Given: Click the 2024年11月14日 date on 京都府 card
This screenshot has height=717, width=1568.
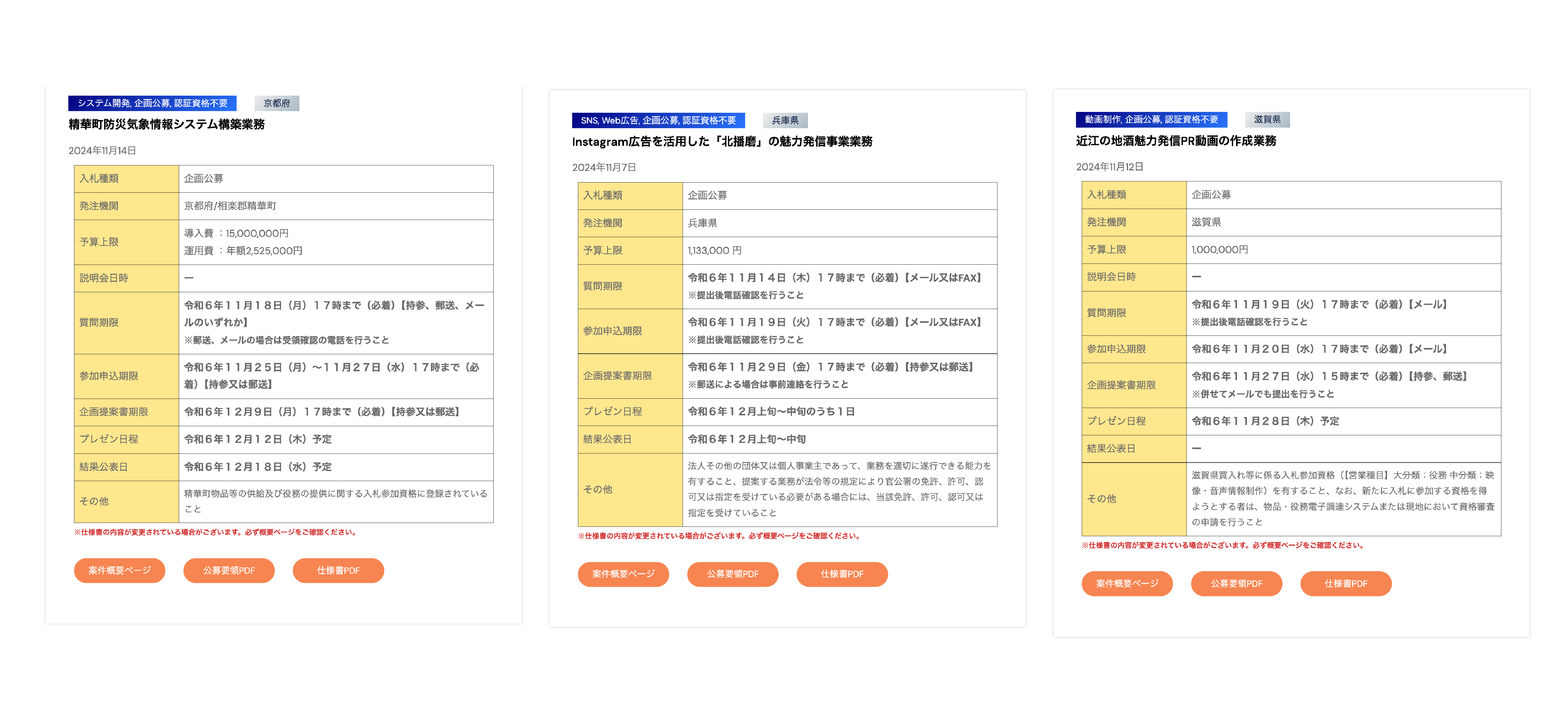Looking at the screenshot, I should 102,151.
